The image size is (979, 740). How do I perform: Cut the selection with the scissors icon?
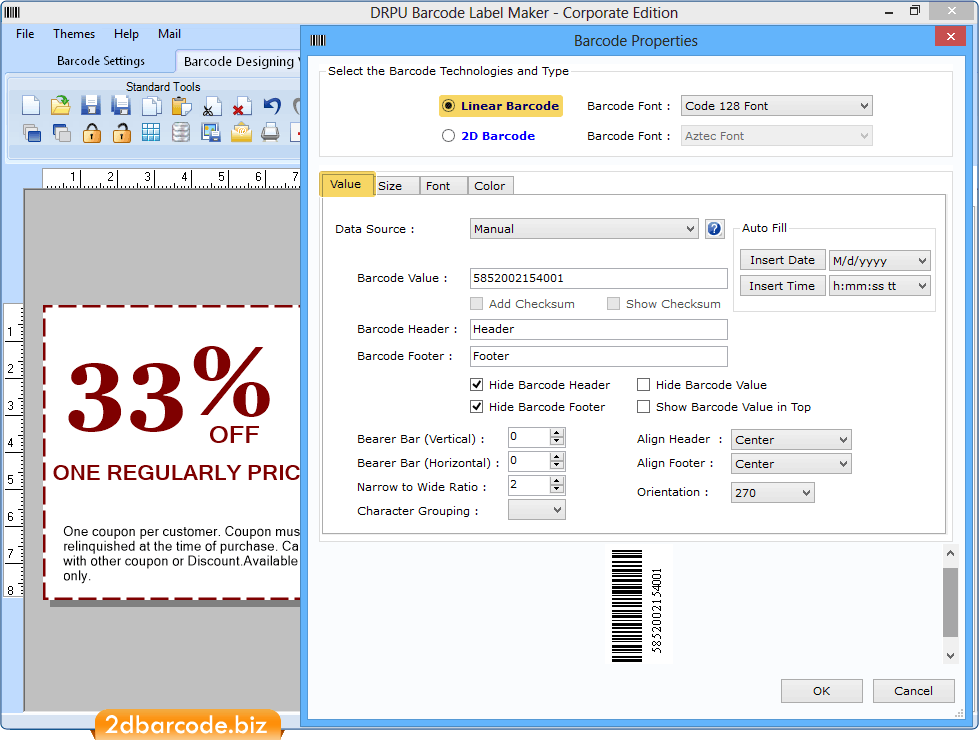click(211, 106)
